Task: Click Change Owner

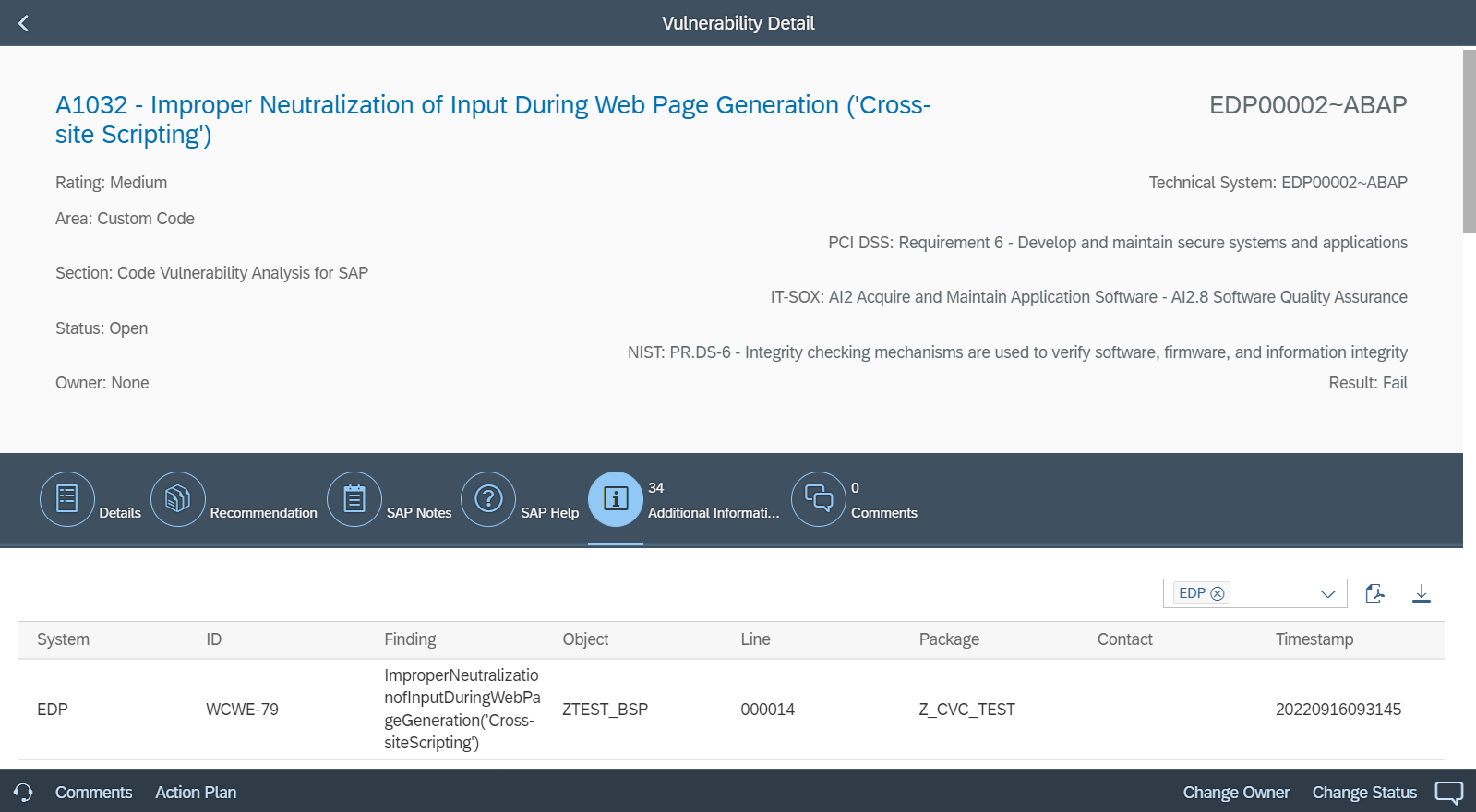Action: click(x=1236, y=793)
